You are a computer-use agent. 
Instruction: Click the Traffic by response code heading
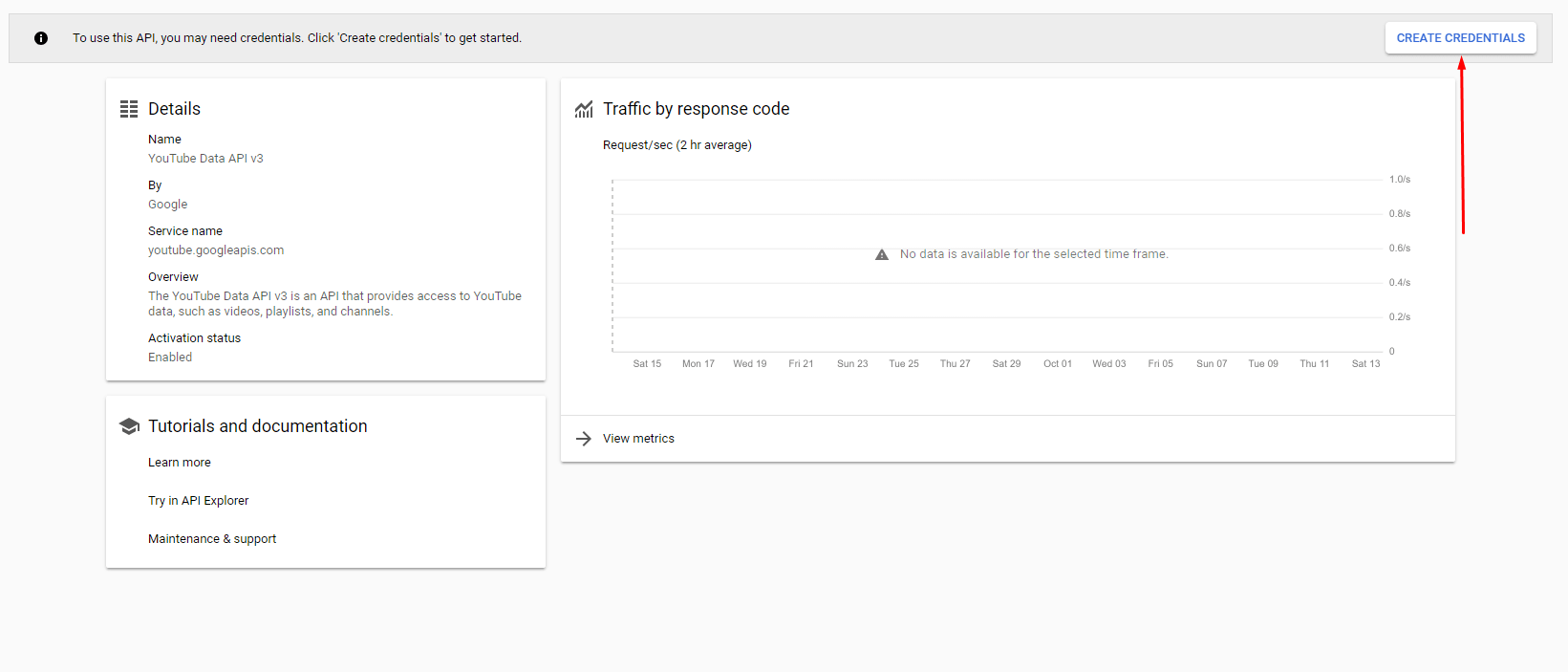[696, 109]
